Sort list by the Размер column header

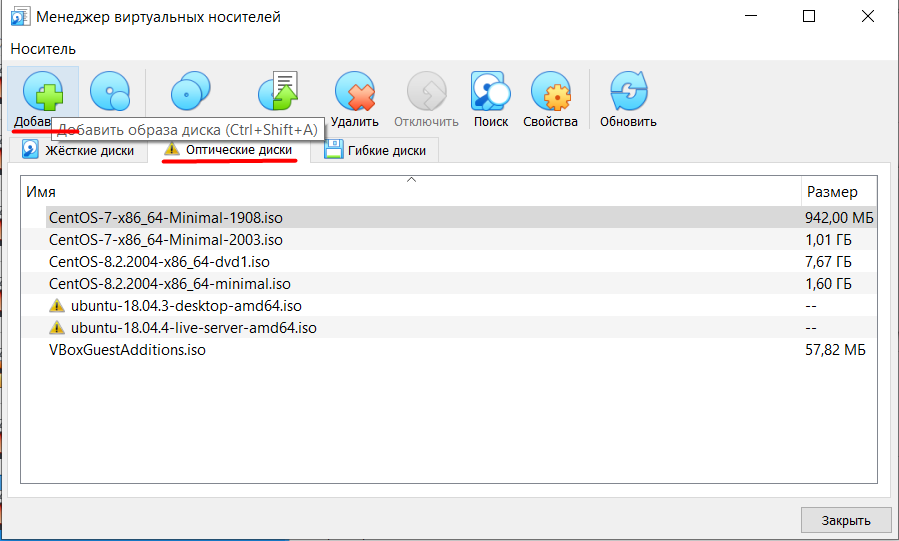[839, 191]
